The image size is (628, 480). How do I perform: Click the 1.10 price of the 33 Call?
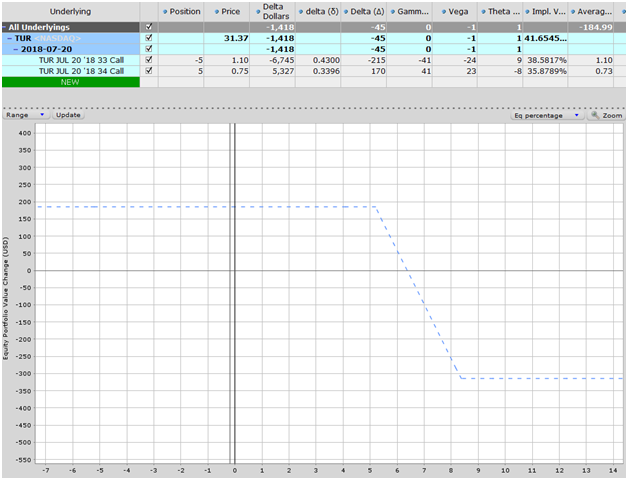(x=227, y=60)
